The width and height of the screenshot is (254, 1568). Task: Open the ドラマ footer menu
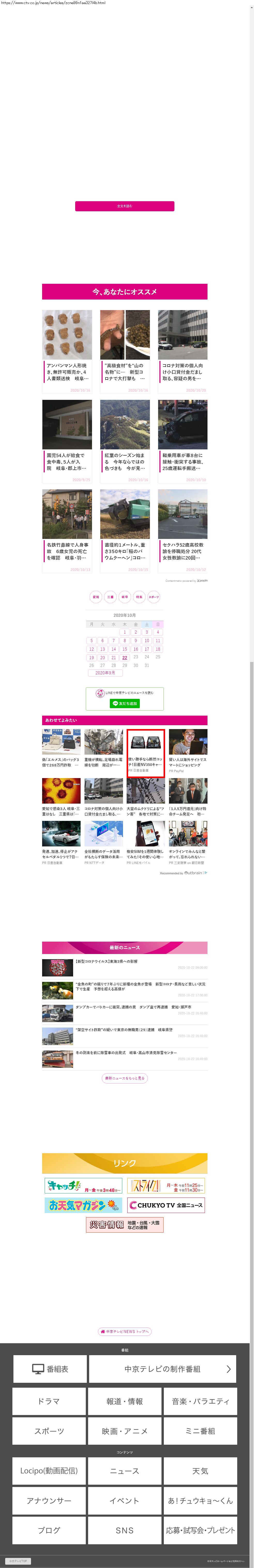pyautogui.click(x=49, y=1401)
